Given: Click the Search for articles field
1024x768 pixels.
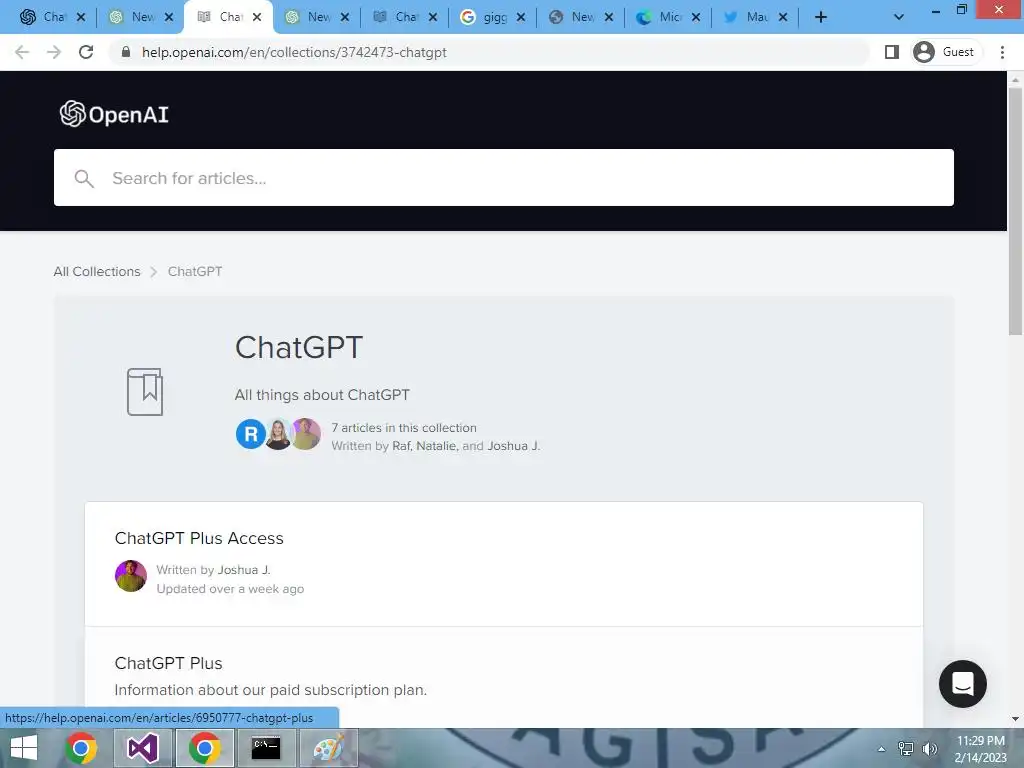Looking at the screenshot, I should [504, 178].
